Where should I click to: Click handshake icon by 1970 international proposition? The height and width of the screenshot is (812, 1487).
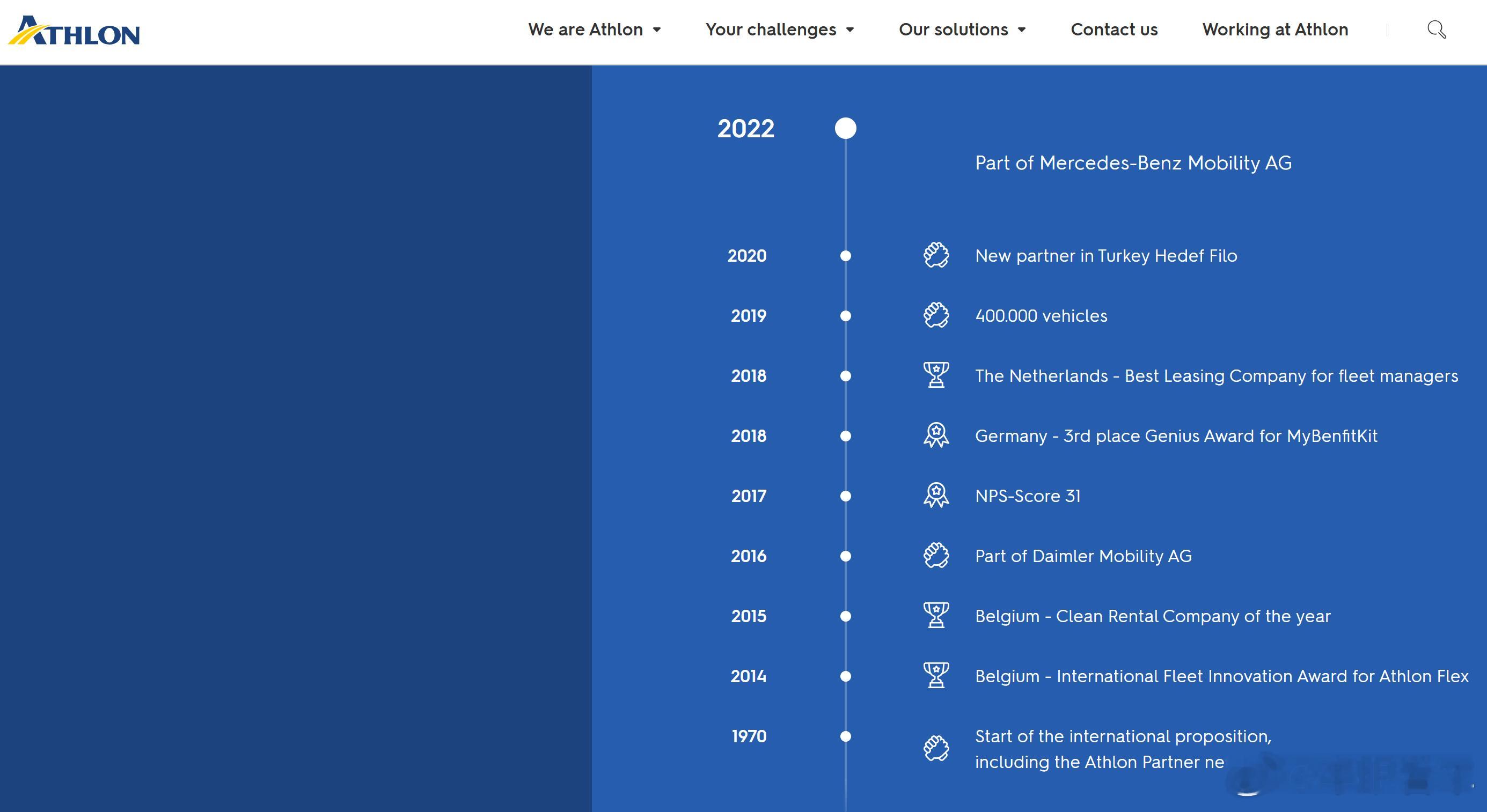click(x=936, y=749)
